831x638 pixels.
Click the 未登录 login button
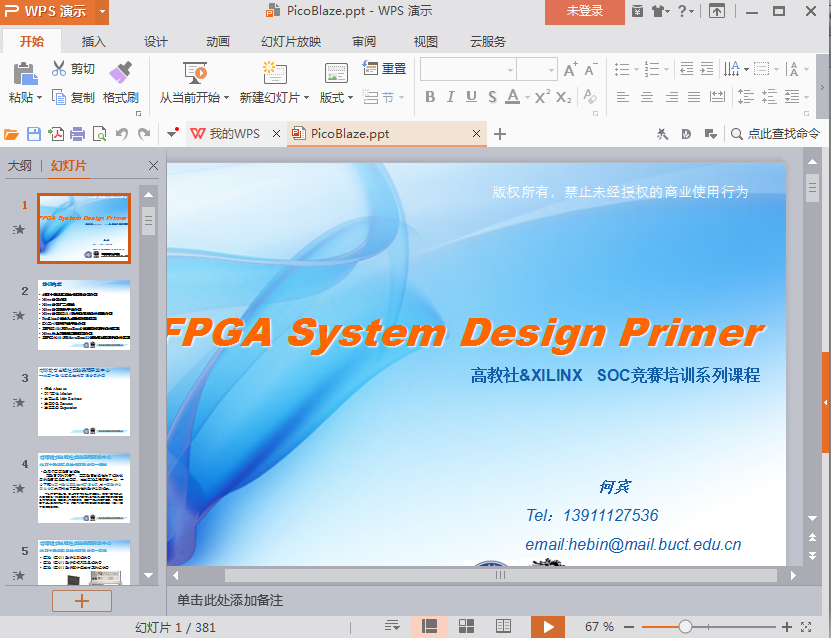[585, 11]
